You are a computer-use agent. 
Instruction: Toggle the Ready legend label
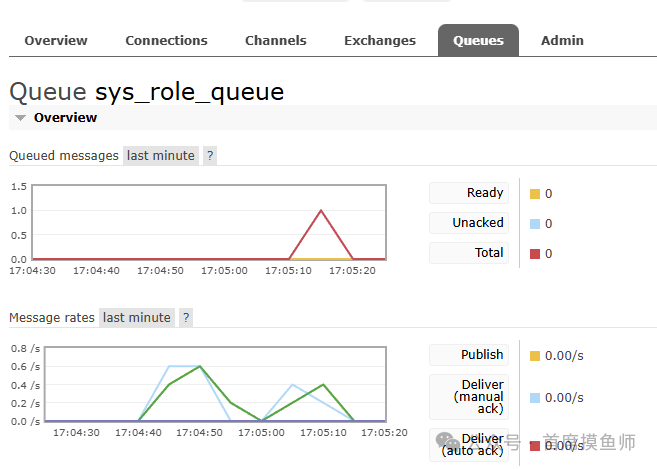469,193
